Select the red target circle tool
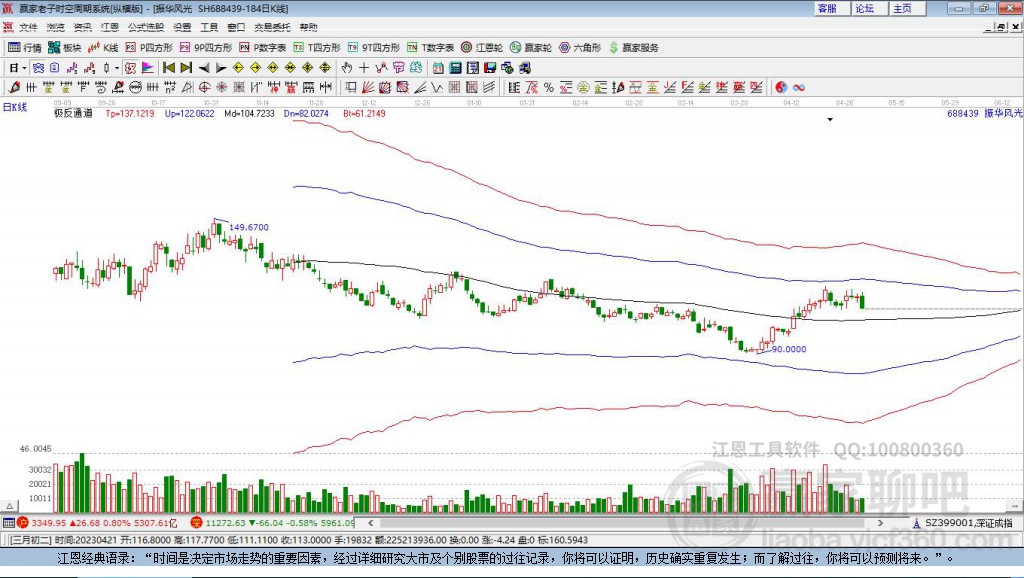The height and width of the screenshot is (578, 1024). pyautogui.click(x=204, y=88)
